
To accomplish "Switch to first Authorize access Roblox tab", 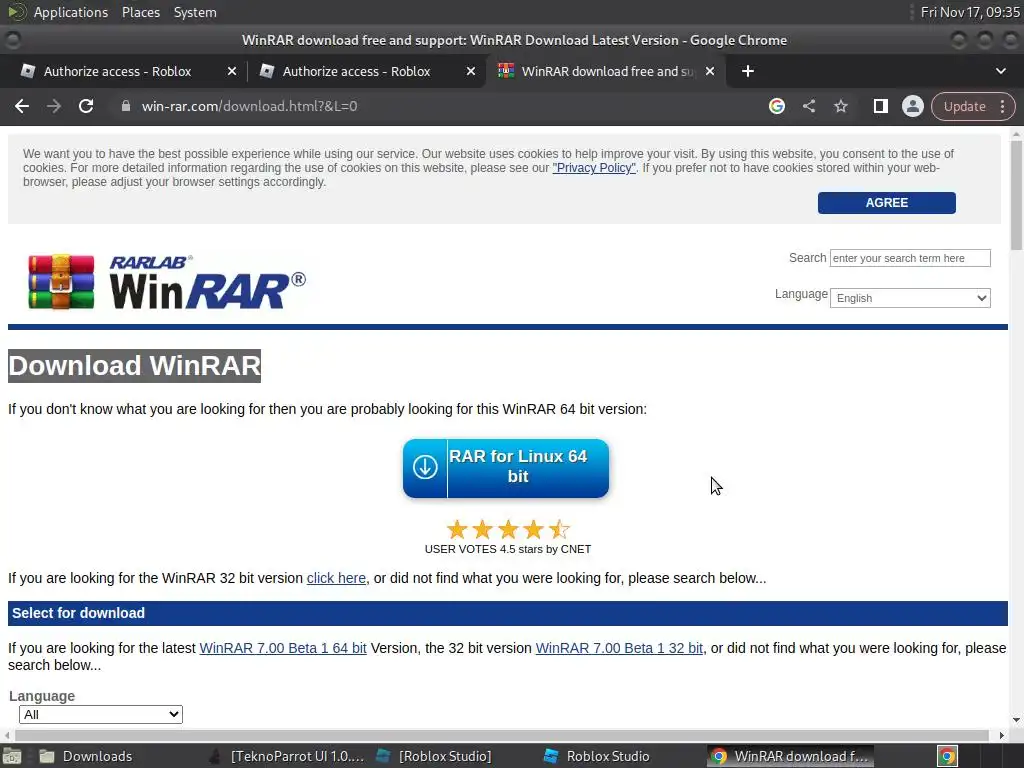I will pyautogui.click(x=118, y=71).
